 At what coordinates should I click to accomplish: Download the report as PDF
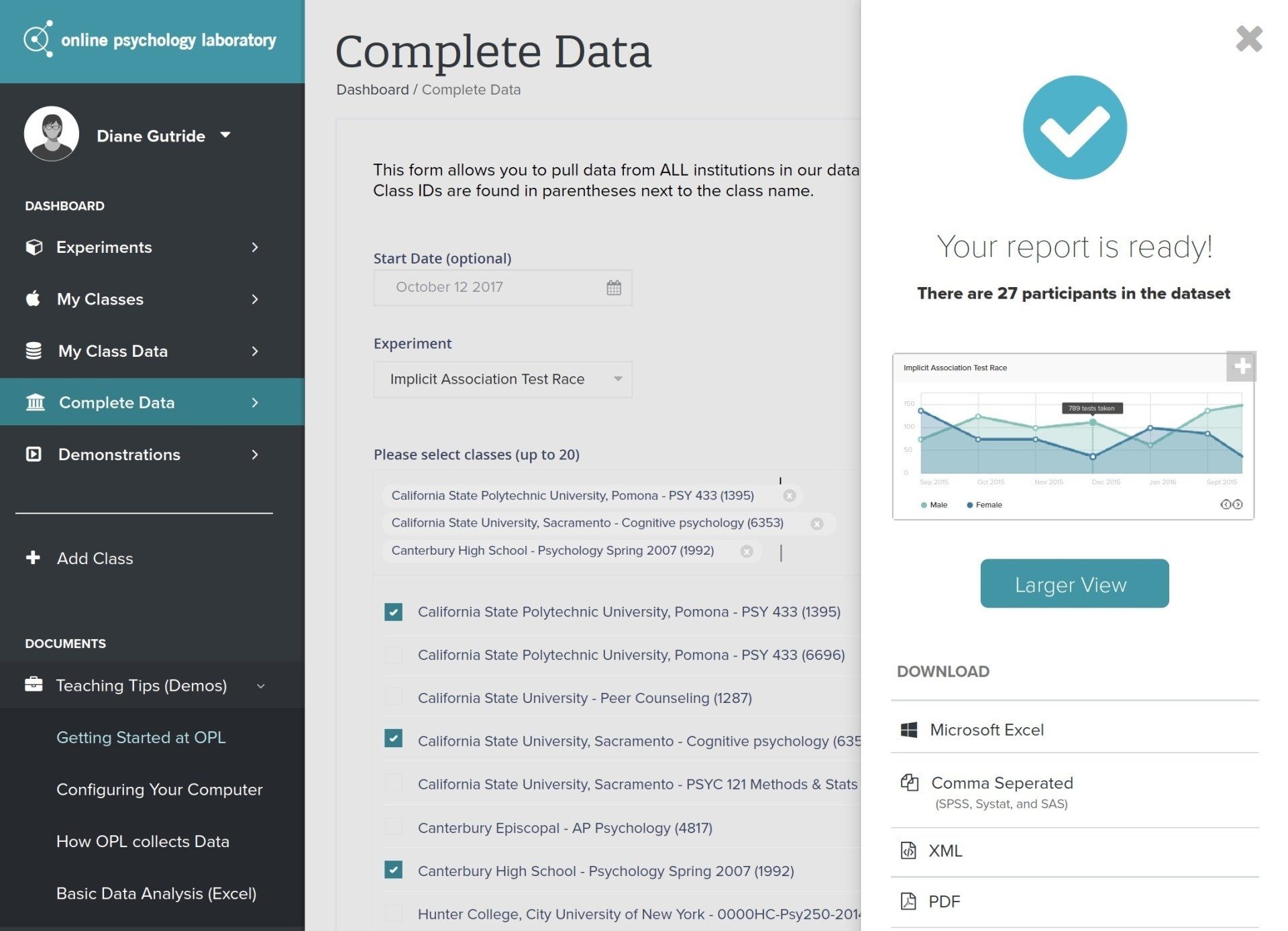943,901
